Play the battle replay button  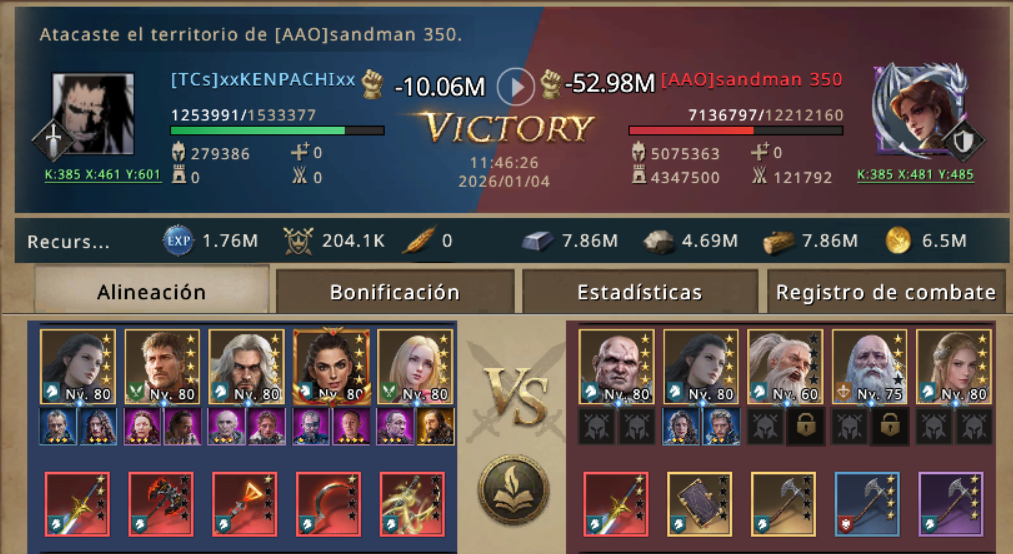coord(516,87)
